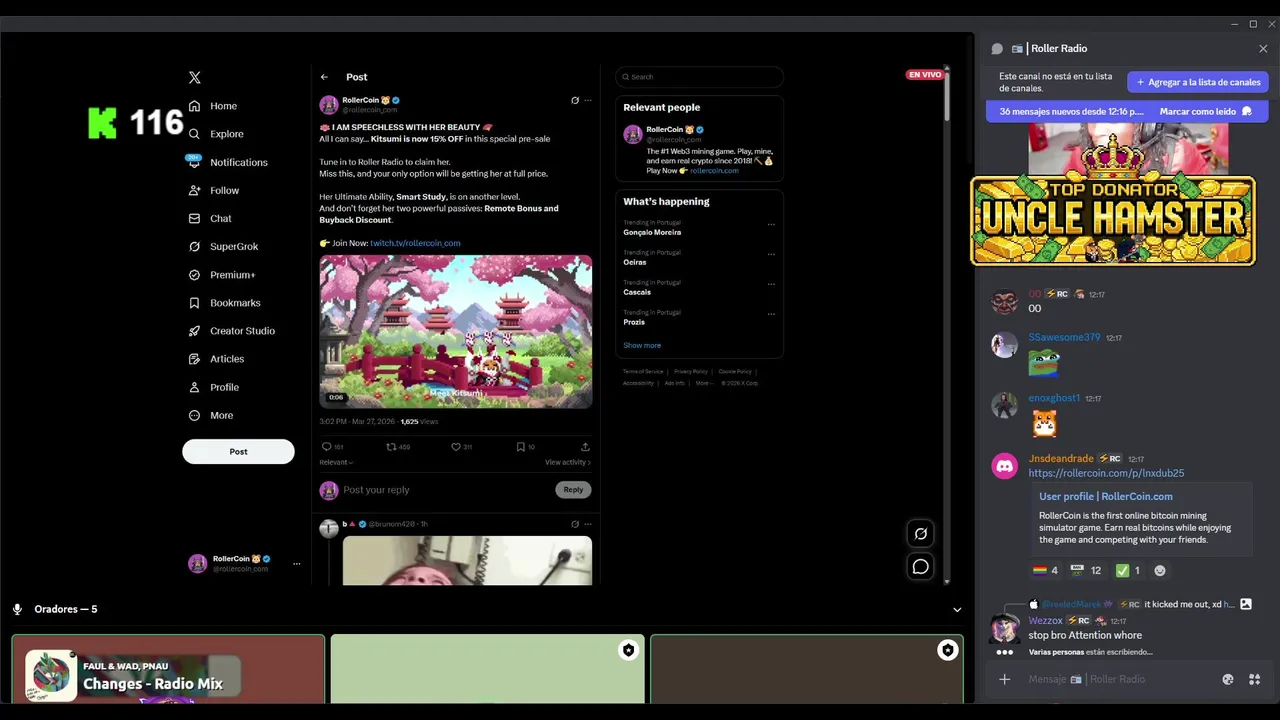
Task: Open the Relevant replies sort dropdown
Action: point(336,462)
